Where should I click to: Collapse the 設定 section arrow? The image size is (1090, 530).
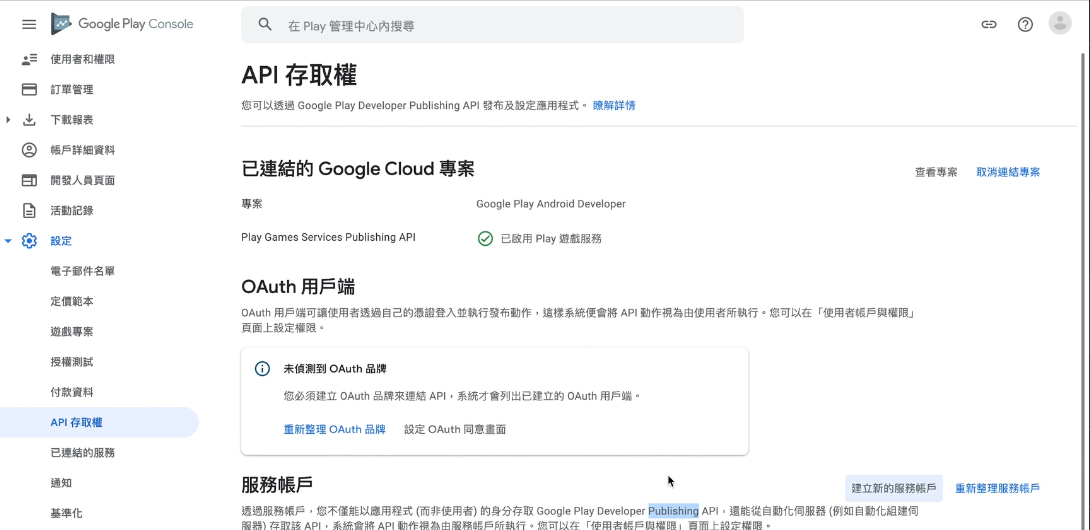click(8, 241)
